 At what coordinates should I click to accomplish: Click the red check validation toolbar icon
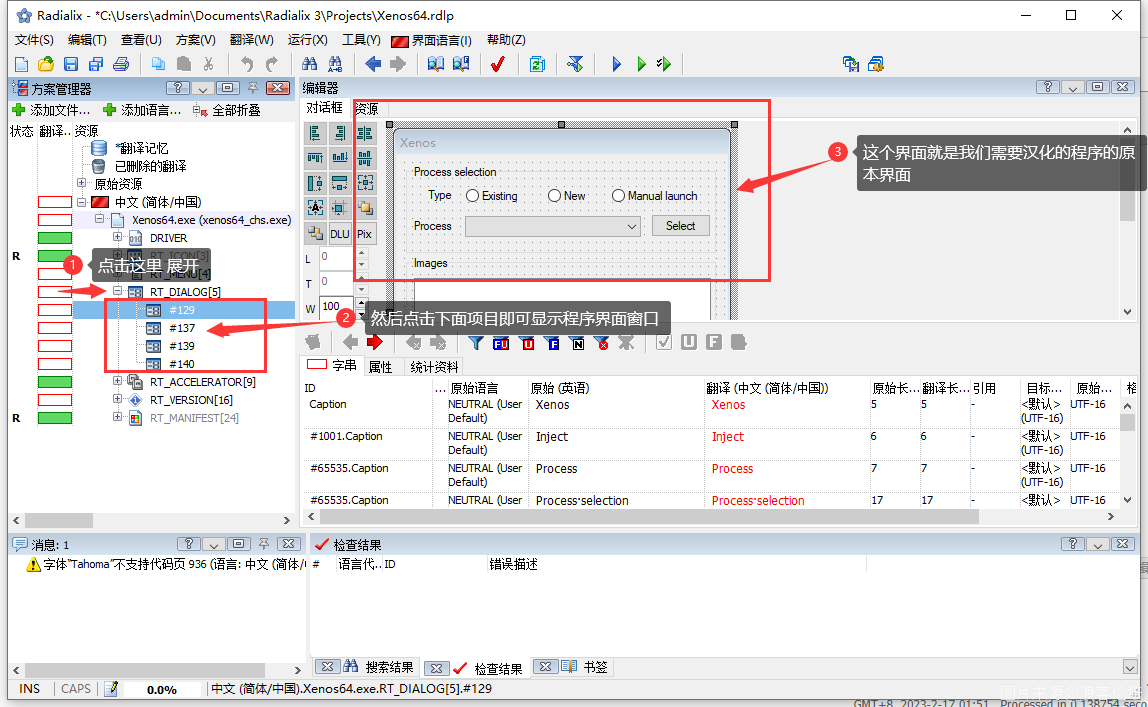[498, 64]
